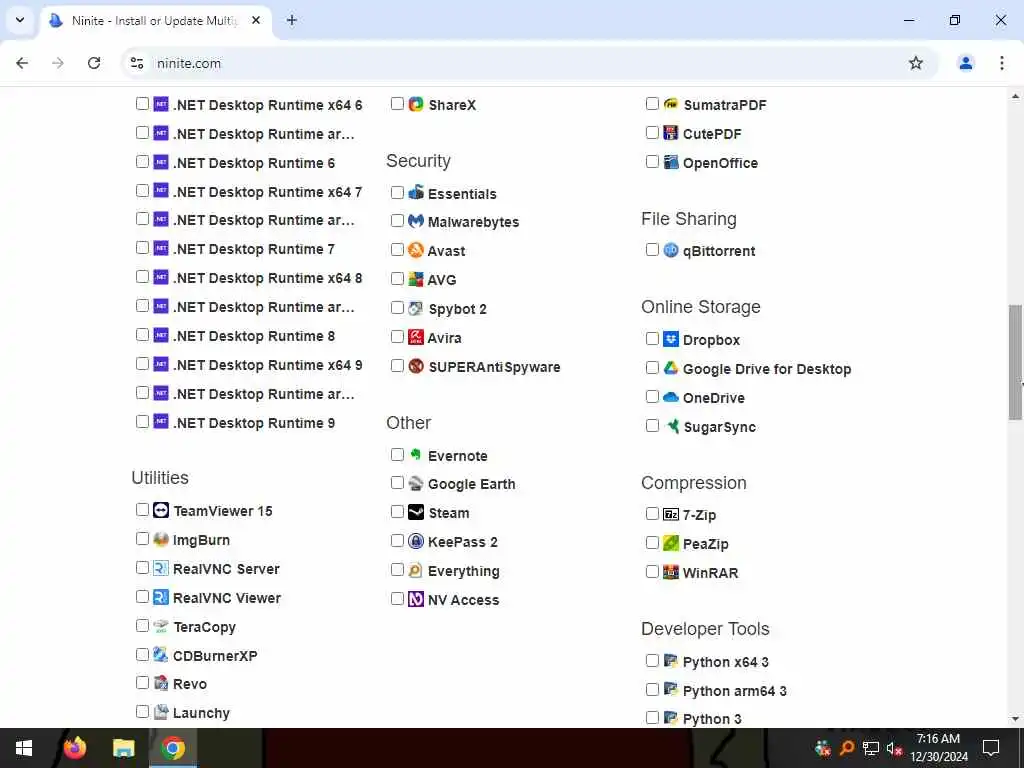Screen dimensions: 1024x768
Task: Open the Windows Start menu
Action: point(24,748)
